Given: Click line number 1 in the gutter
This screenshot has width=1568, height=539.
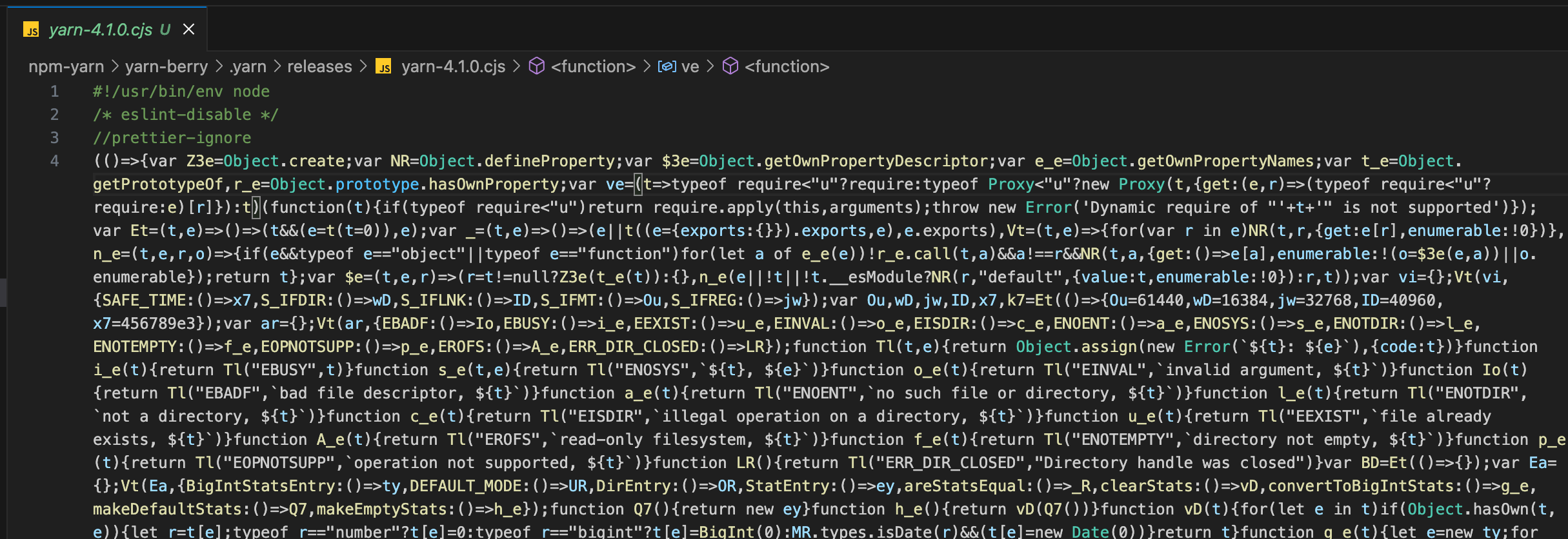Looking at the screenshot, I should (x=55, y=92).
